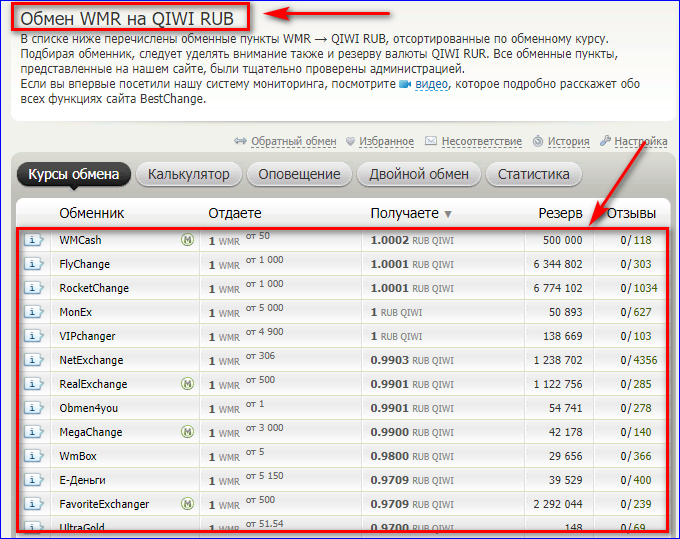Open the NetExchange exchanger name
This screenshot has height=539, width=680.
tap(91, 360)
